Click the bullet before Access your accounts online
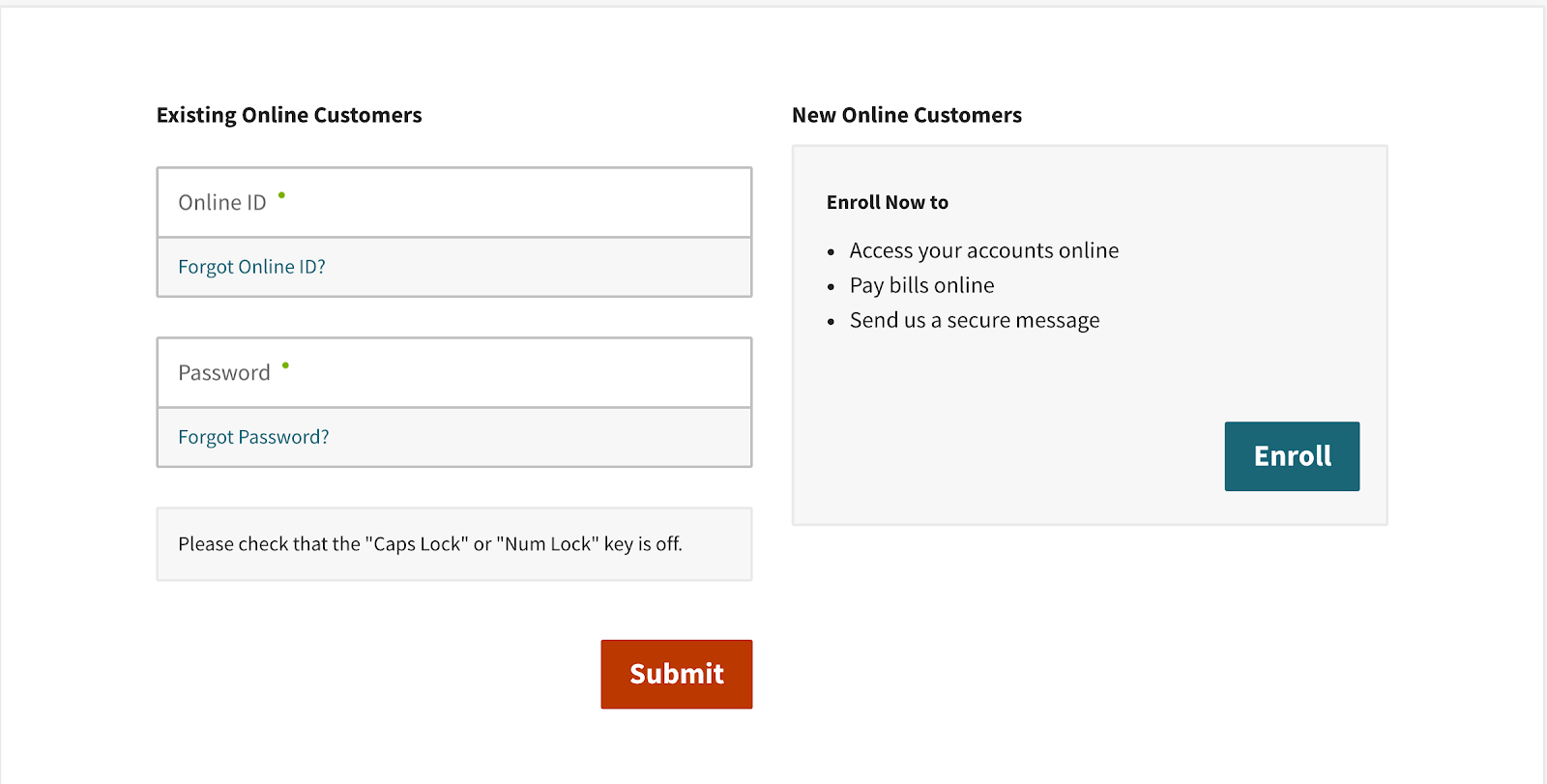This screenshot has width=1547, height=784. 831,252
